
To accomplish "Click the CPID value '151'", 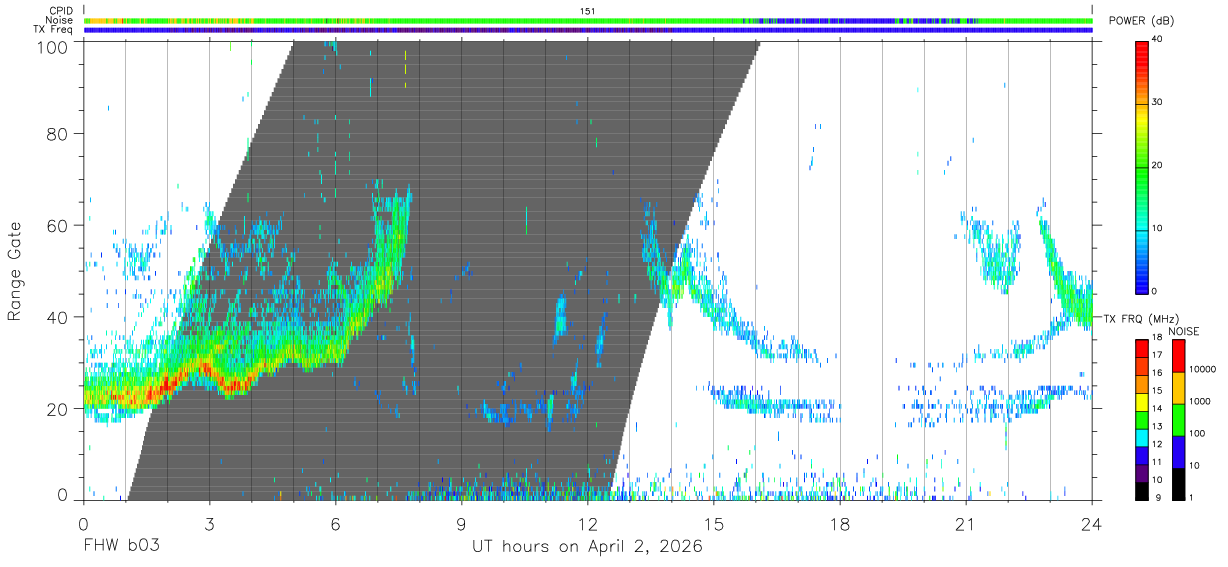I will [588, 10].
